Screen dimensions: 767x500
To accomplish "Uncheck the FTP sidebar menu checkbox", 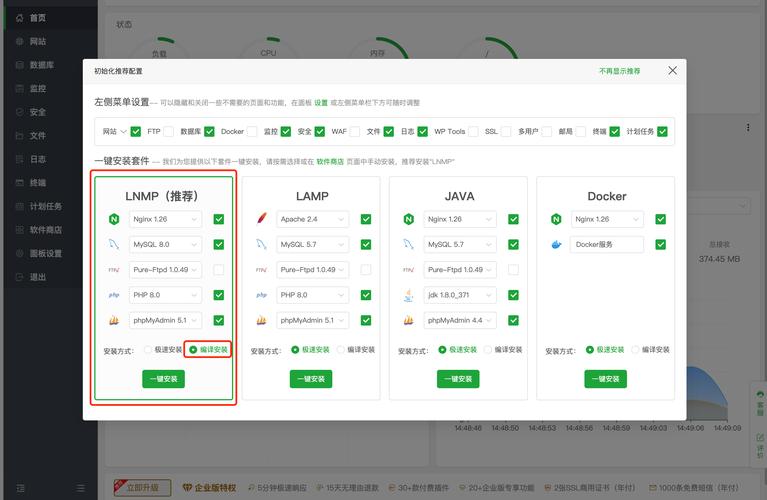I will (169, 131).
